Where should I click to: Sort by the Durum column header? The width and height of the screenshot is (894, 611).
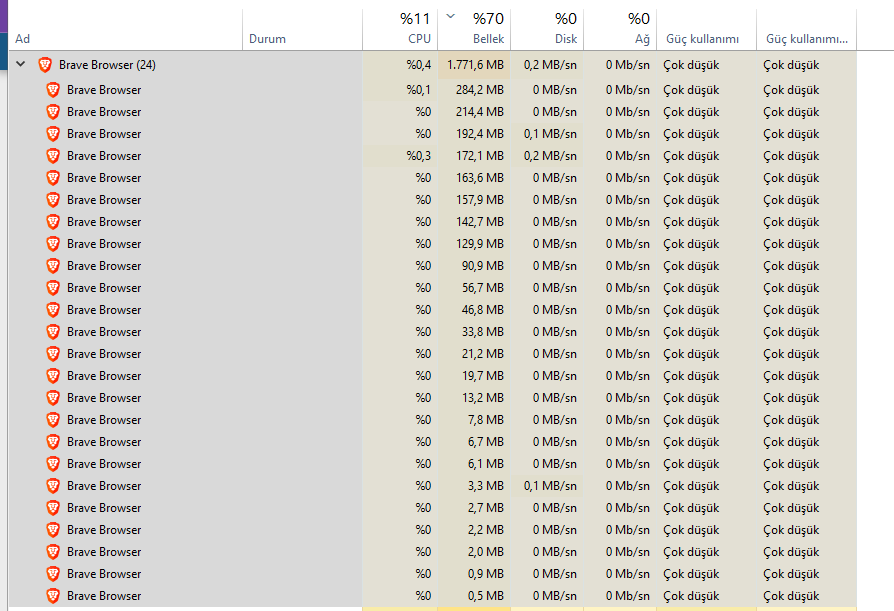302,30
